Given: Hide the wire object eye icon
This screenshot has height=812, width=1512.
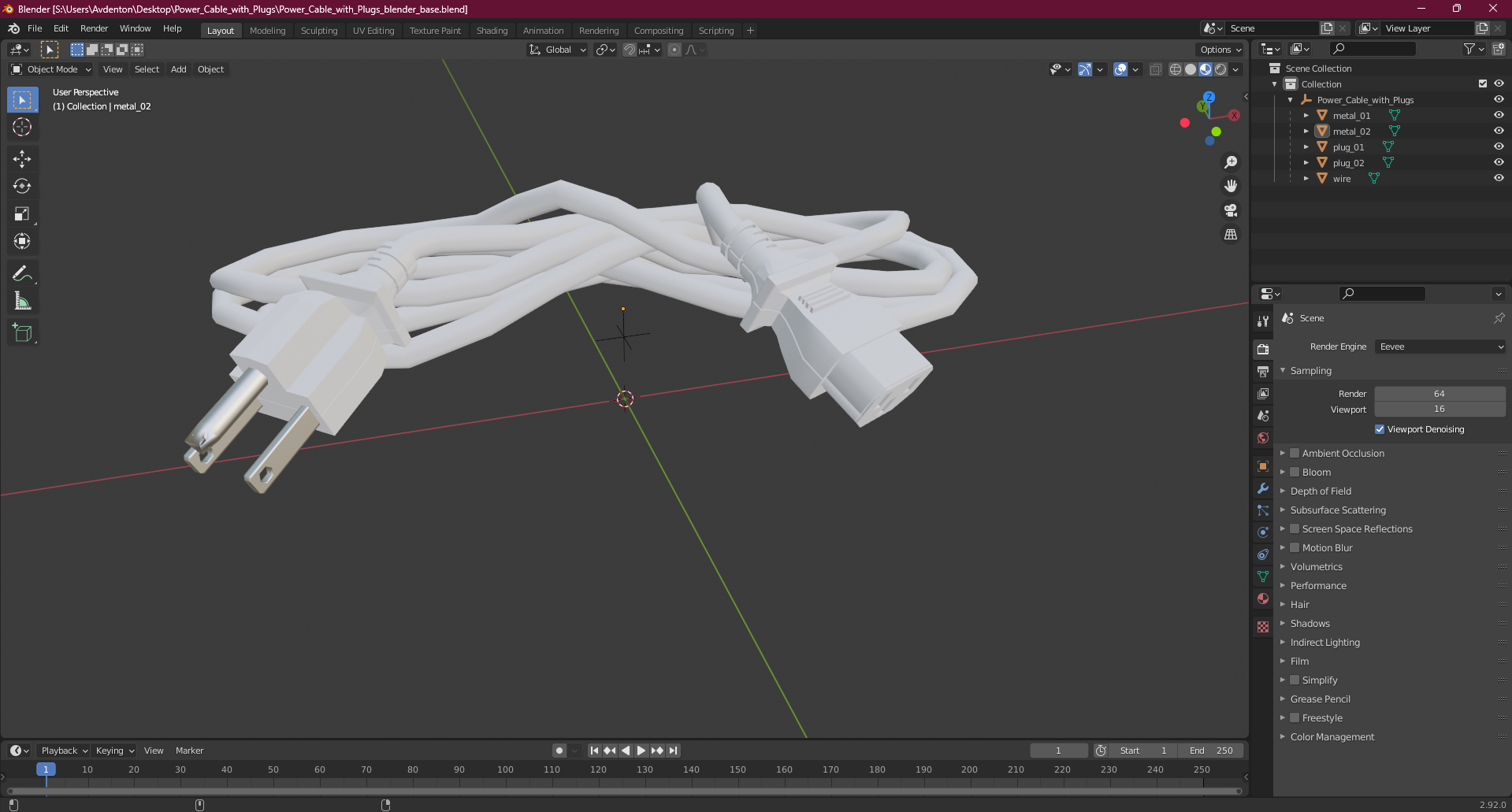Looking at the screenshot, I should [x=1499, y=178].
